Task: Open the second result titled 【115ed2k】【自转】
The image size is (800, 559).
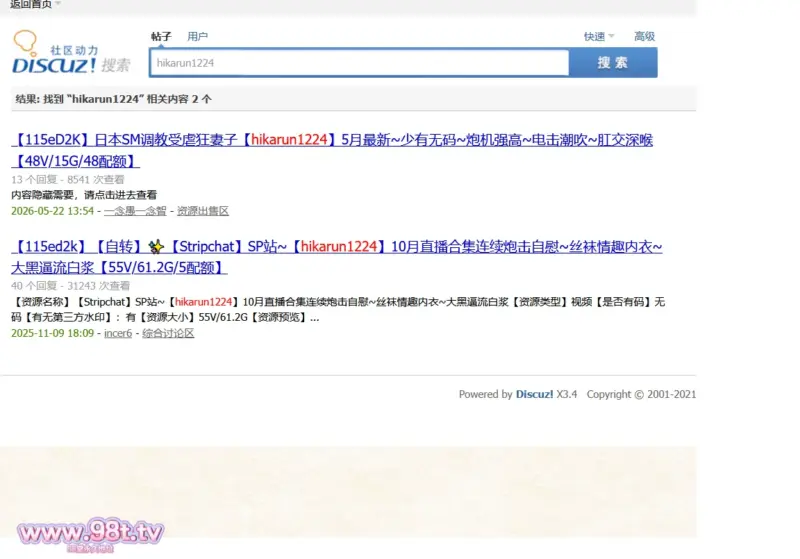Action: point(337,257)
